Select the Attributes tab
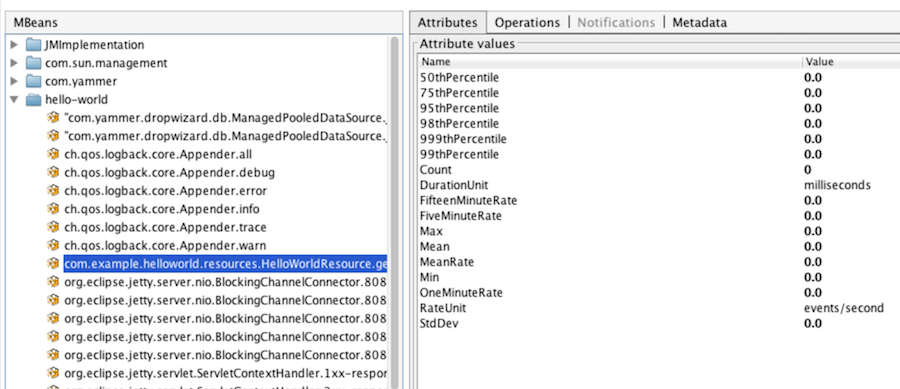The height and width of the screenshot is (389, 900). click(x=448, y=22)
